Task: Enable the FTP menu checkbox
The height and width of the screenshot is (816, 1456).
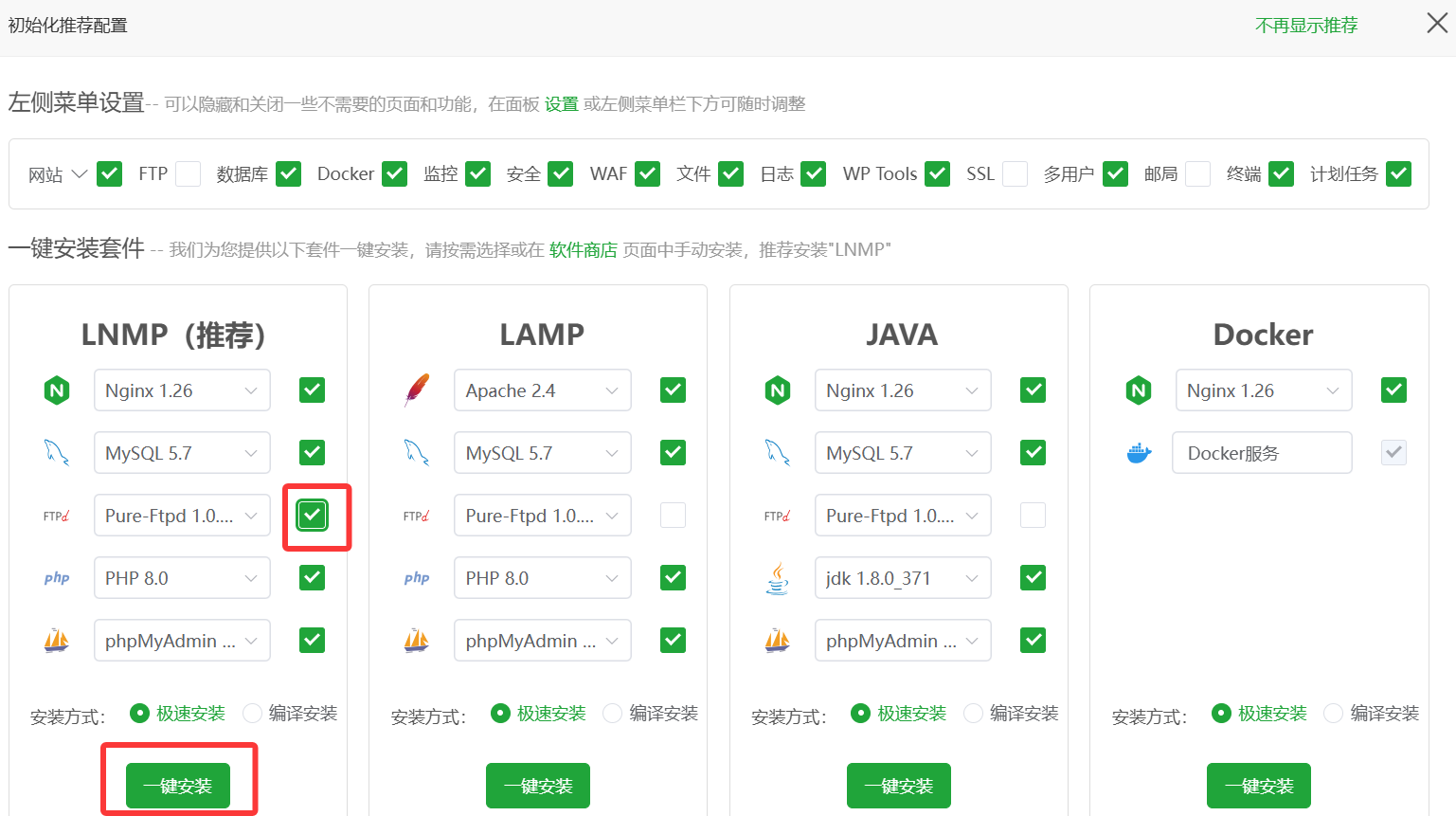Action: tap(188, 174)
